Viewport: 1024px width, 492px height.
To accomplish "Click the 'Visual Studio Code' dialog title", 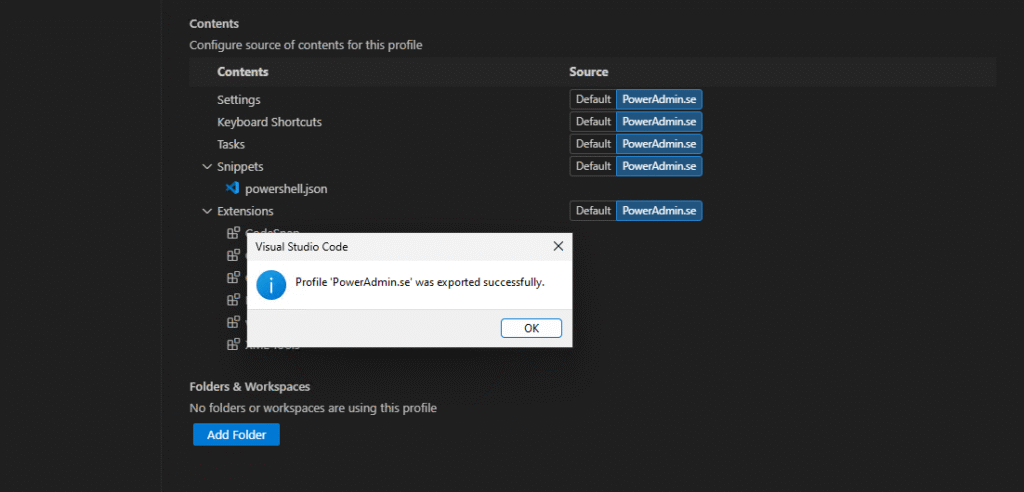I will pos(302,247).
